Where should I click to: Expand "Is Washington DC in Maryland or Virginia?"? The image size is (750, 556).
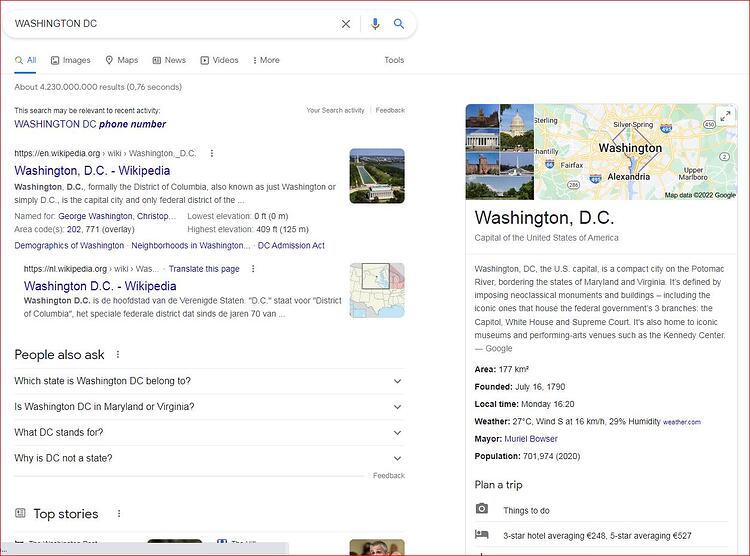(210, 407)
